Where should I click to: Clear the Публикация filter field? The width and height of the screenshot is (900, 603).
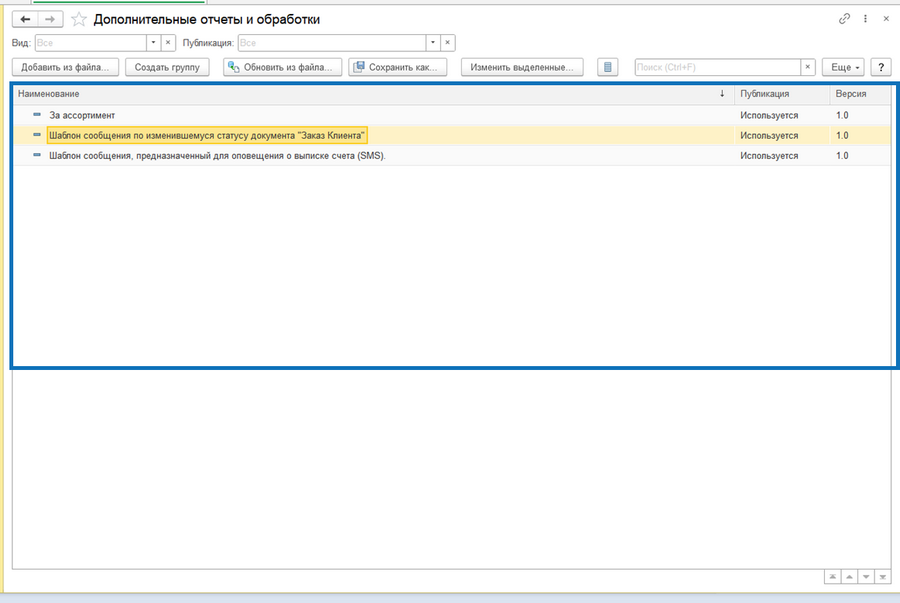(x=448, y=42)
